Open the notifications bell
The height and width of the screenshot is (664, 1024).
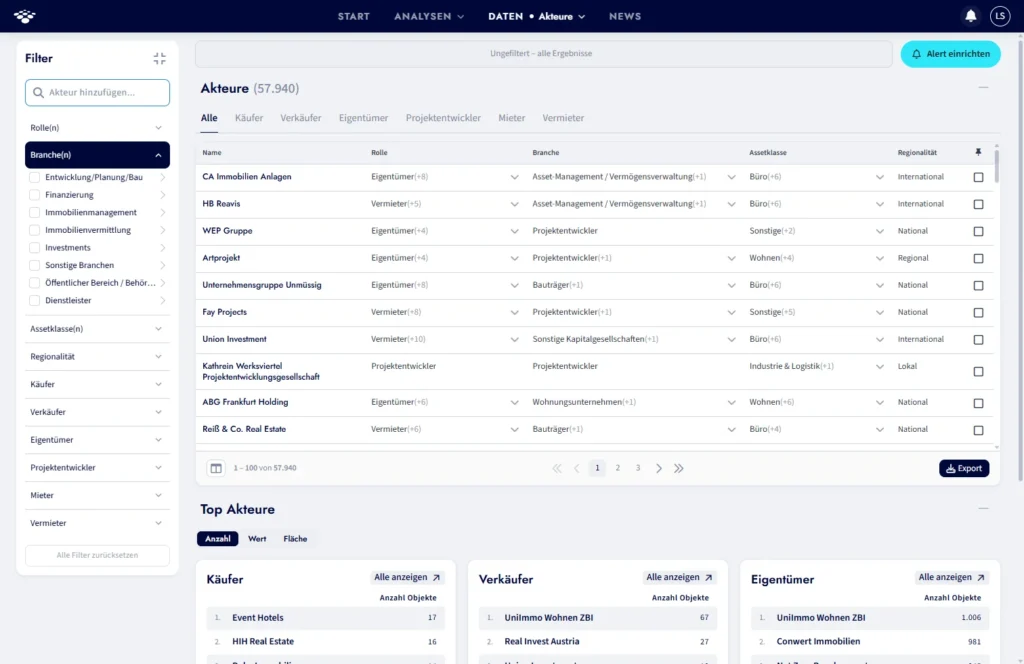pos(970,16)
